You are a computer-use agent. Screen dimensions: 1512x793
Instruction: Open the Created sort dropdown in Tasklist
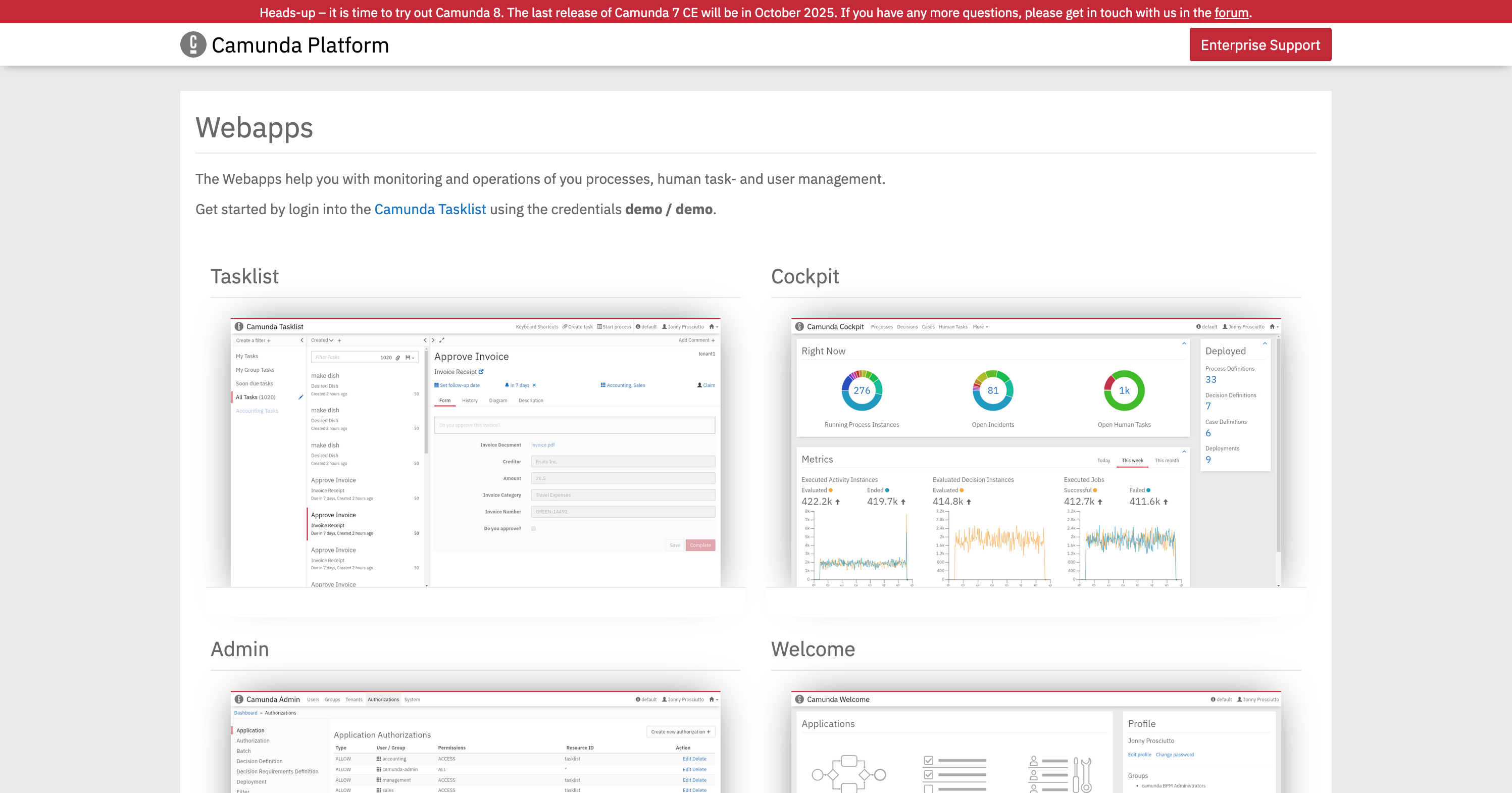click(322, 340)
